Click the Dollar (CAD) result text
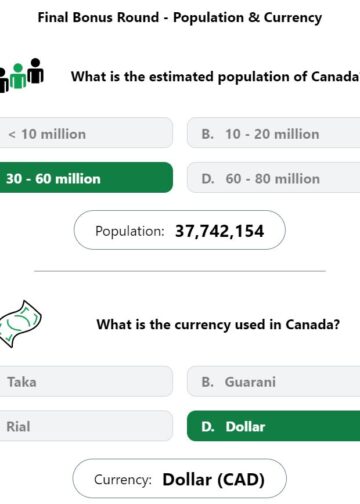 point(214,480)
